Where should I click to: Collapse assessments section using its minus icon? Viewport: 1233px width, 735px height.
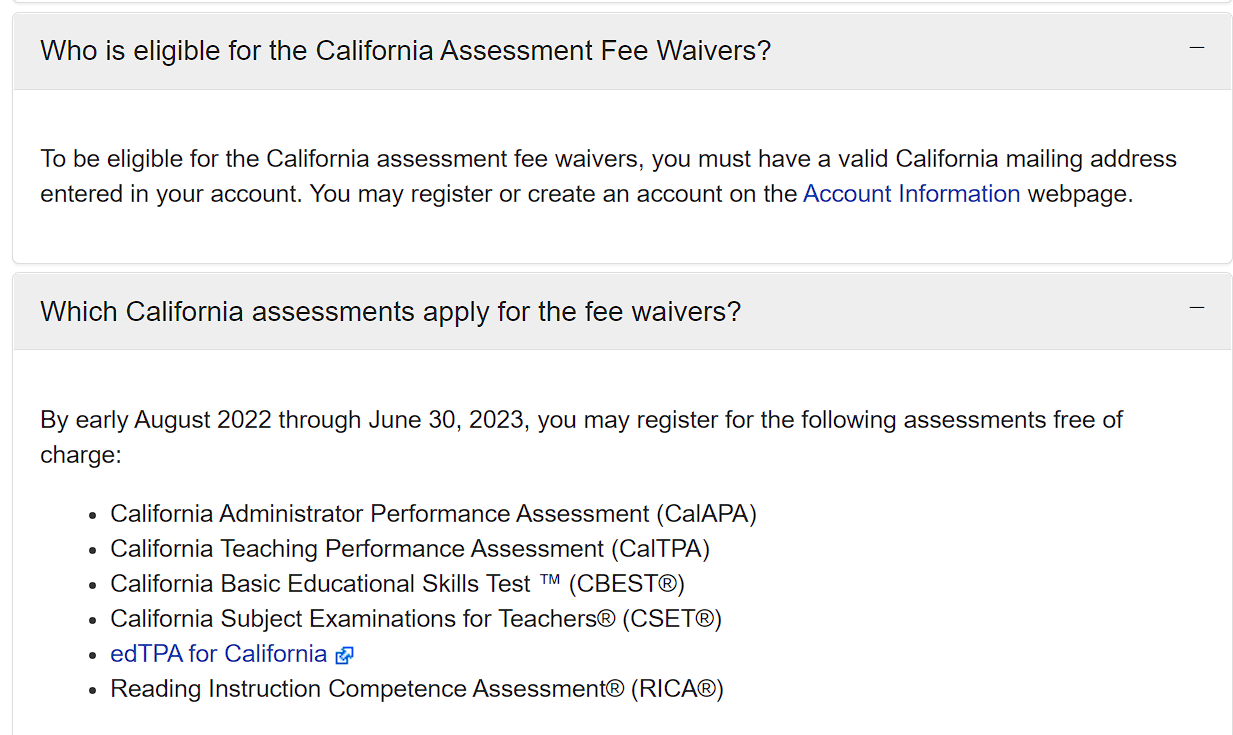coord(1196,308)
